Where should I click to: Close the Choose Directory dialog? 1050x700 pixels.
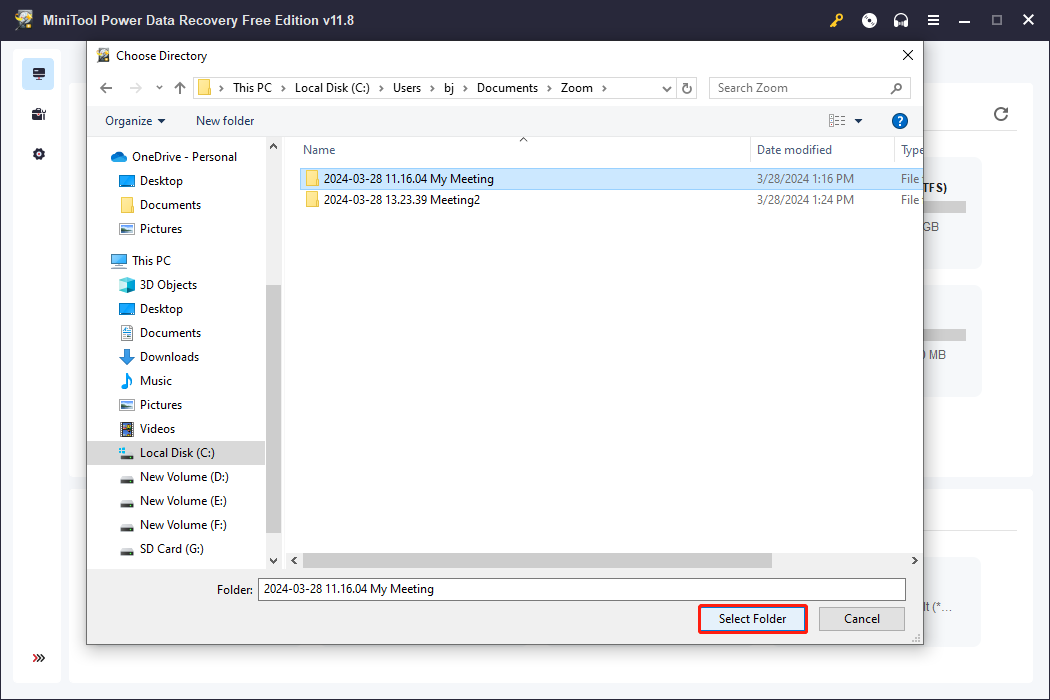(x=907, y=56)
